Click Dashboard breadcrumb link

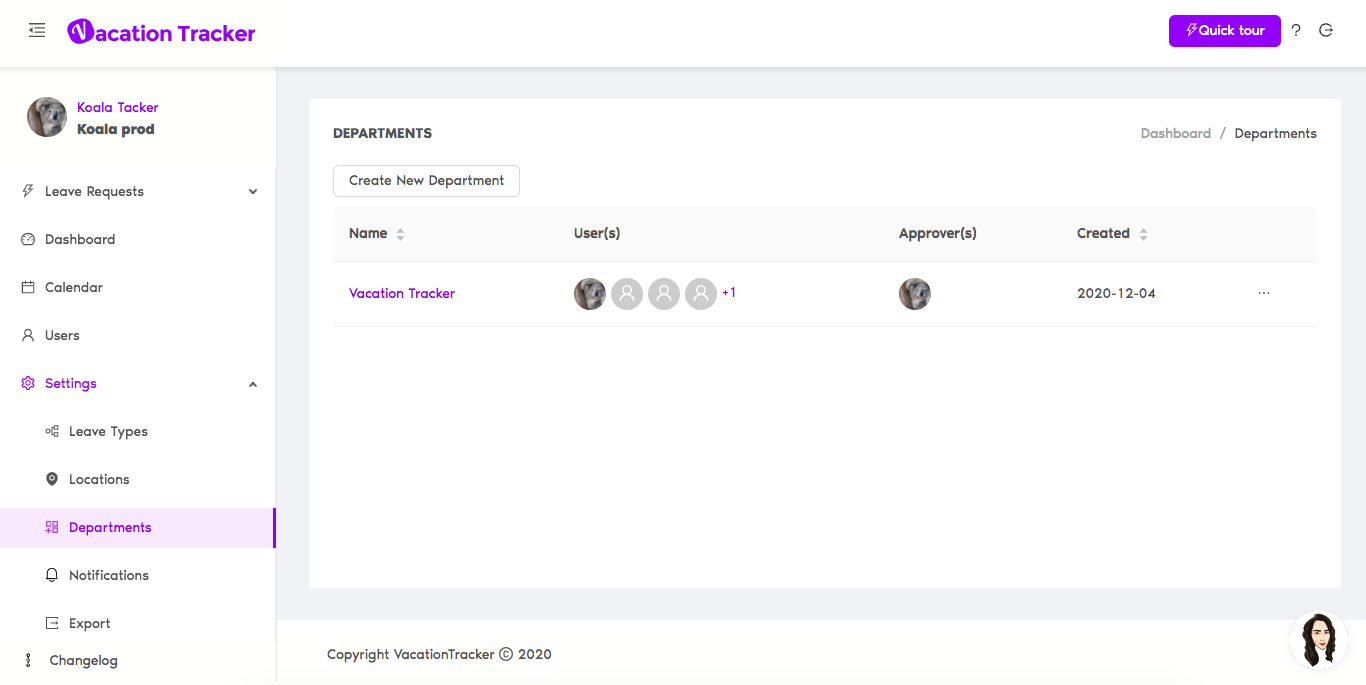[1176, 133]
